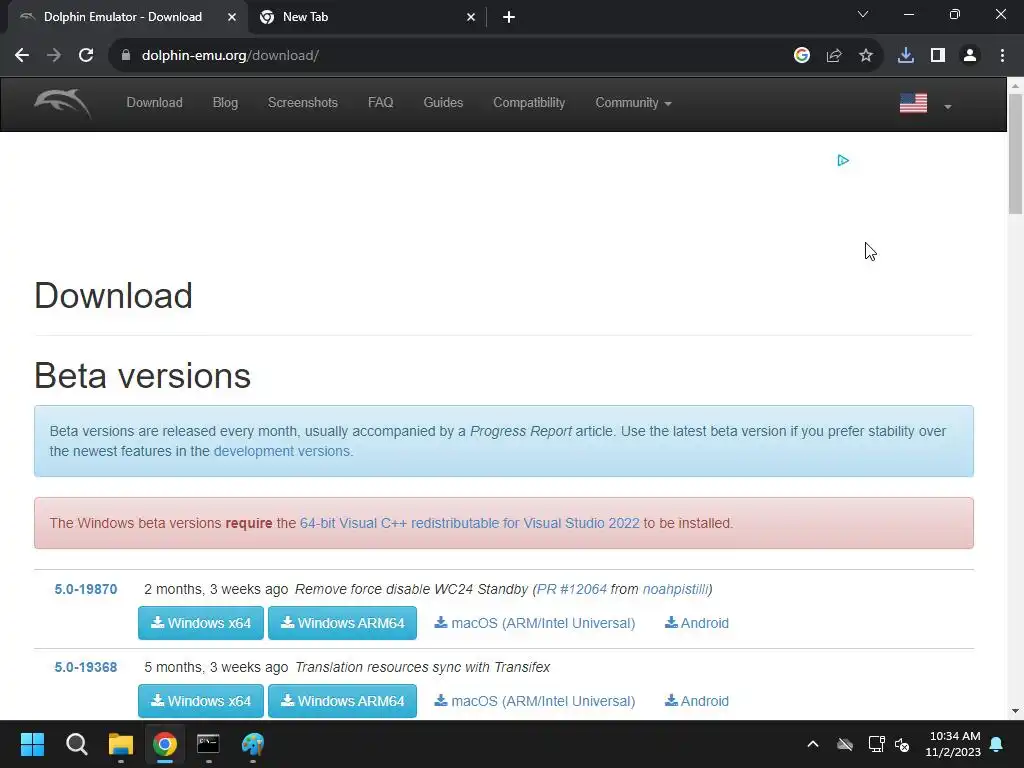Toggle the Chrome side panel icon
1024x768 pixels.
[938, 56]
